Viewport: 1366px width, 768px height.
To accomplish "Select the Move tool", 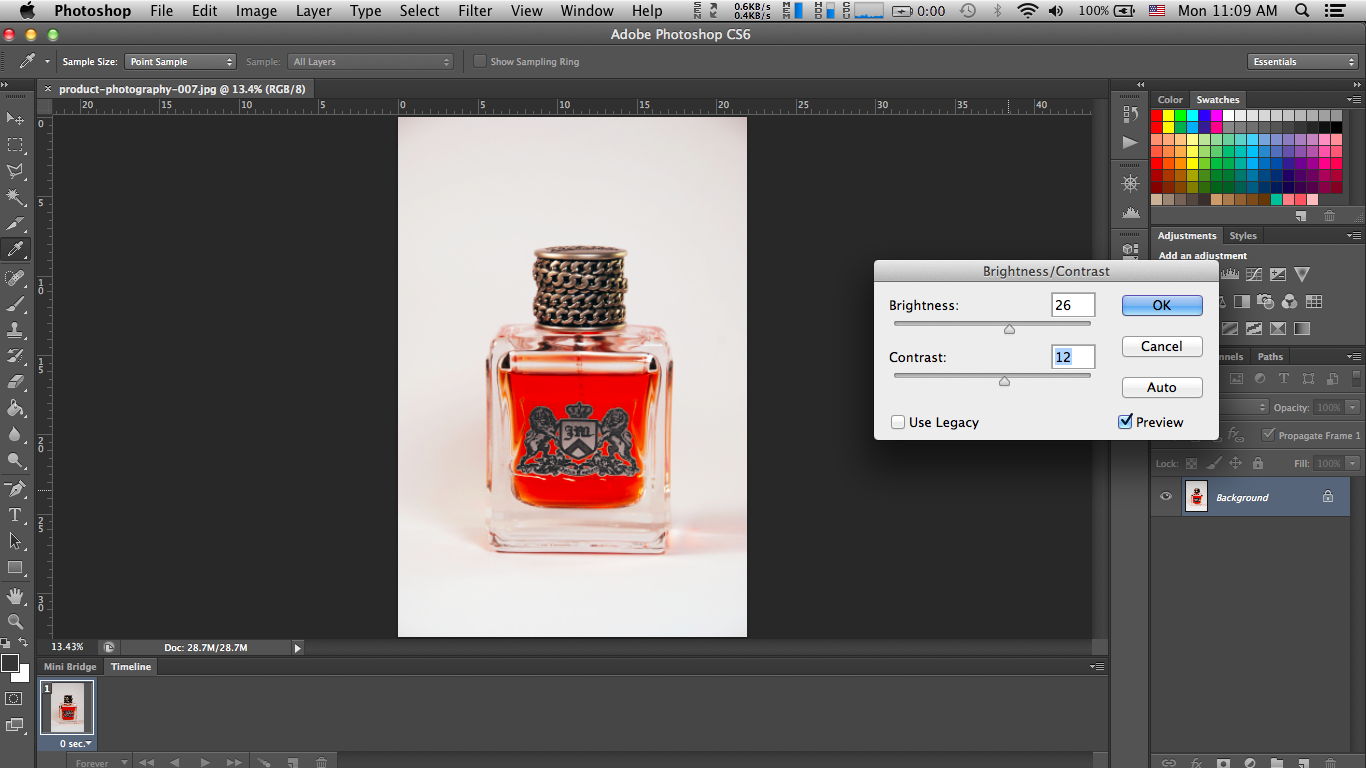I will coord(15,119).
